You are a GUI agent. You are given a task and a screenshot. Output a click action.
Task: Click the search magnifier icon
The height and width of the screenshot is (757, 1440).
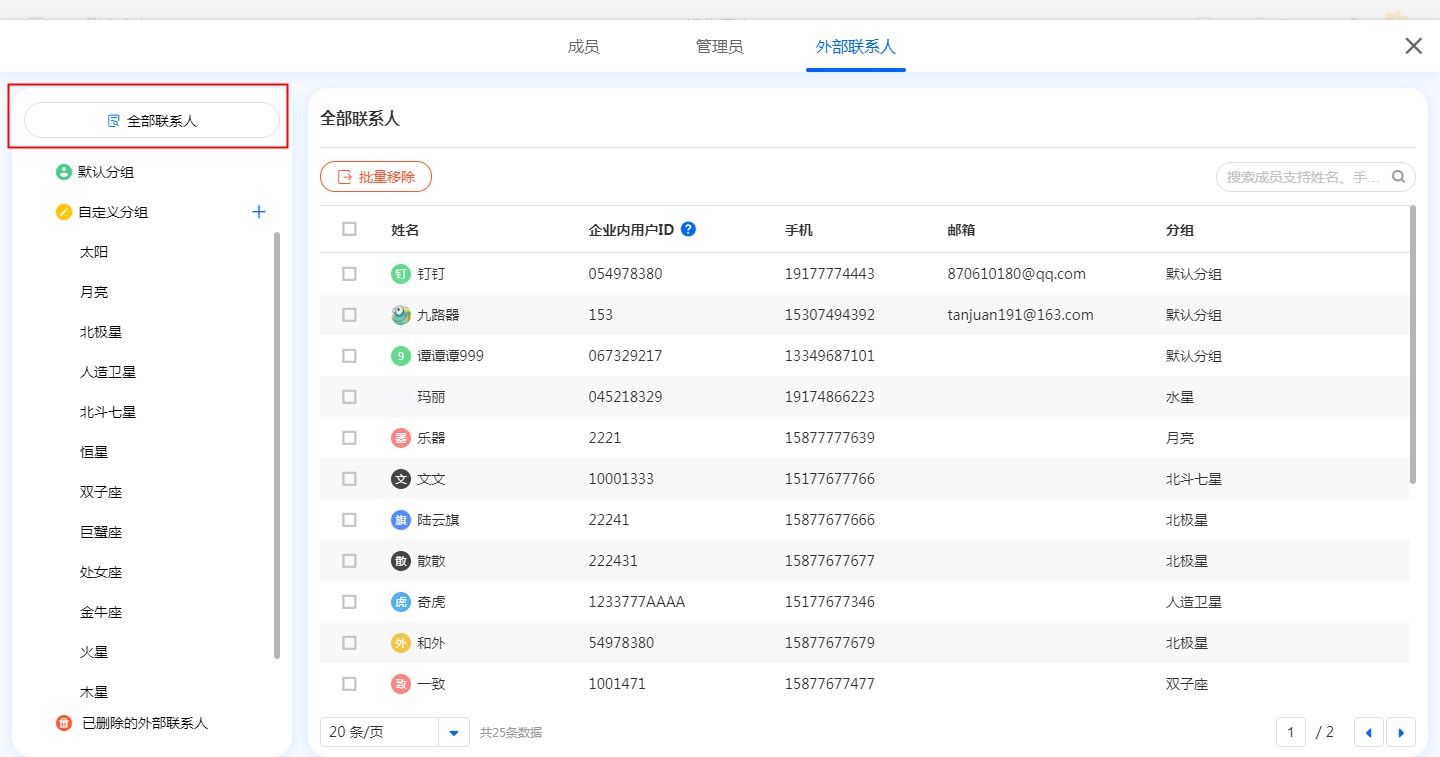pyautogui.click(x=1398, y=177)
